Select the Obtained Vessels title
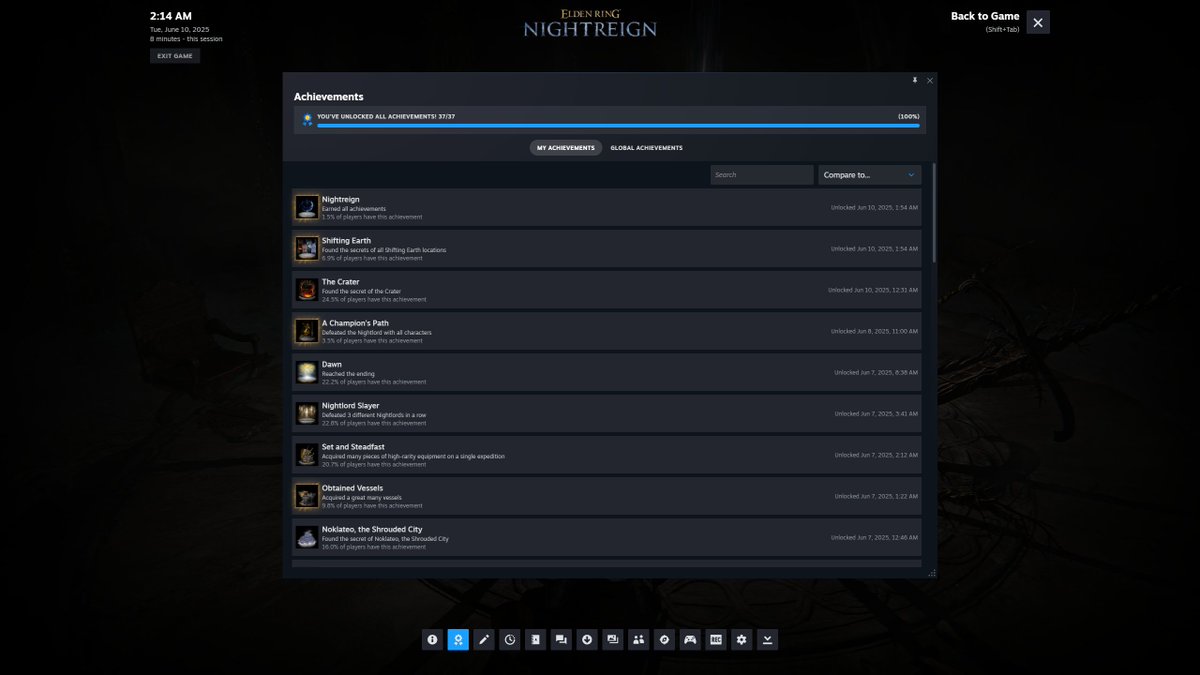 352,488
